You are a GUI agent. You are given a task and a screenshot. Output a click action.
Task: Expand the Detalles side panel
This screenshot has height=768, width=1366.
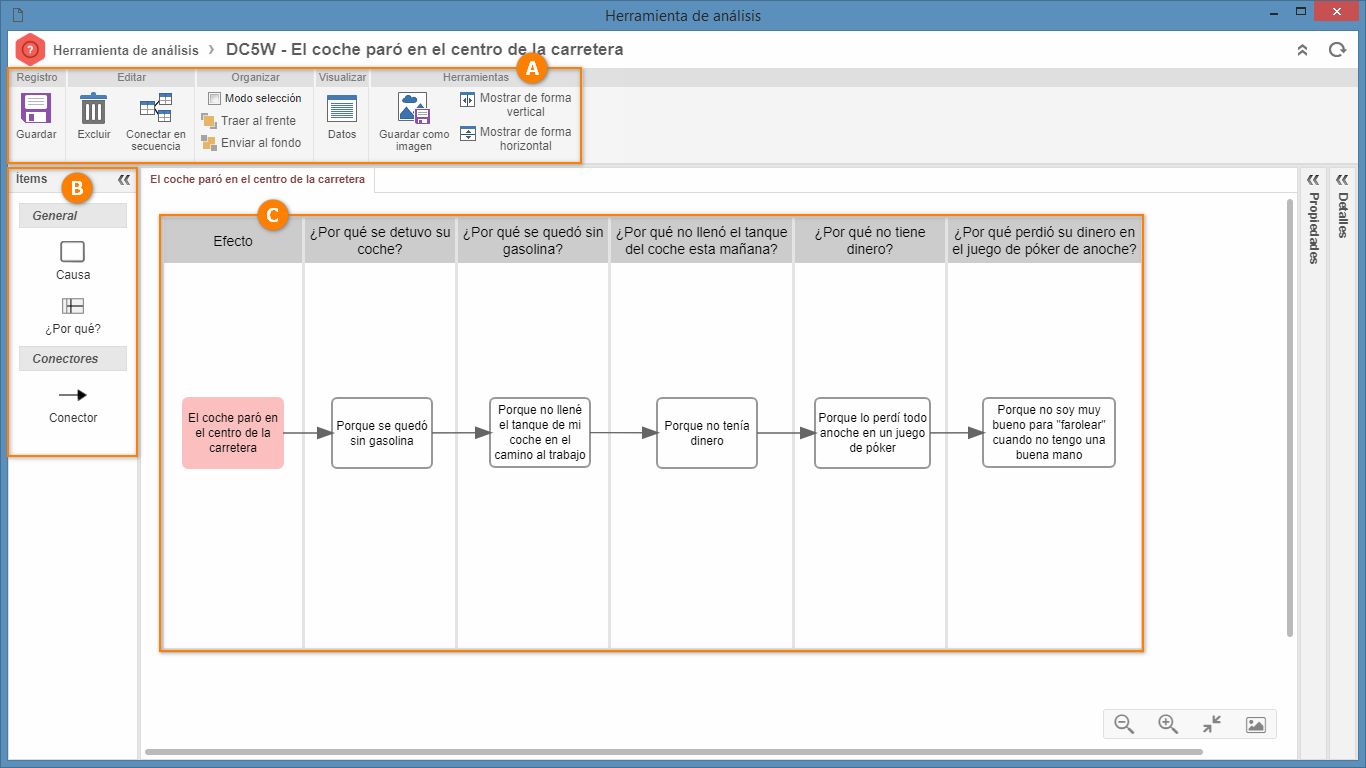click(x=1342, y=180)
